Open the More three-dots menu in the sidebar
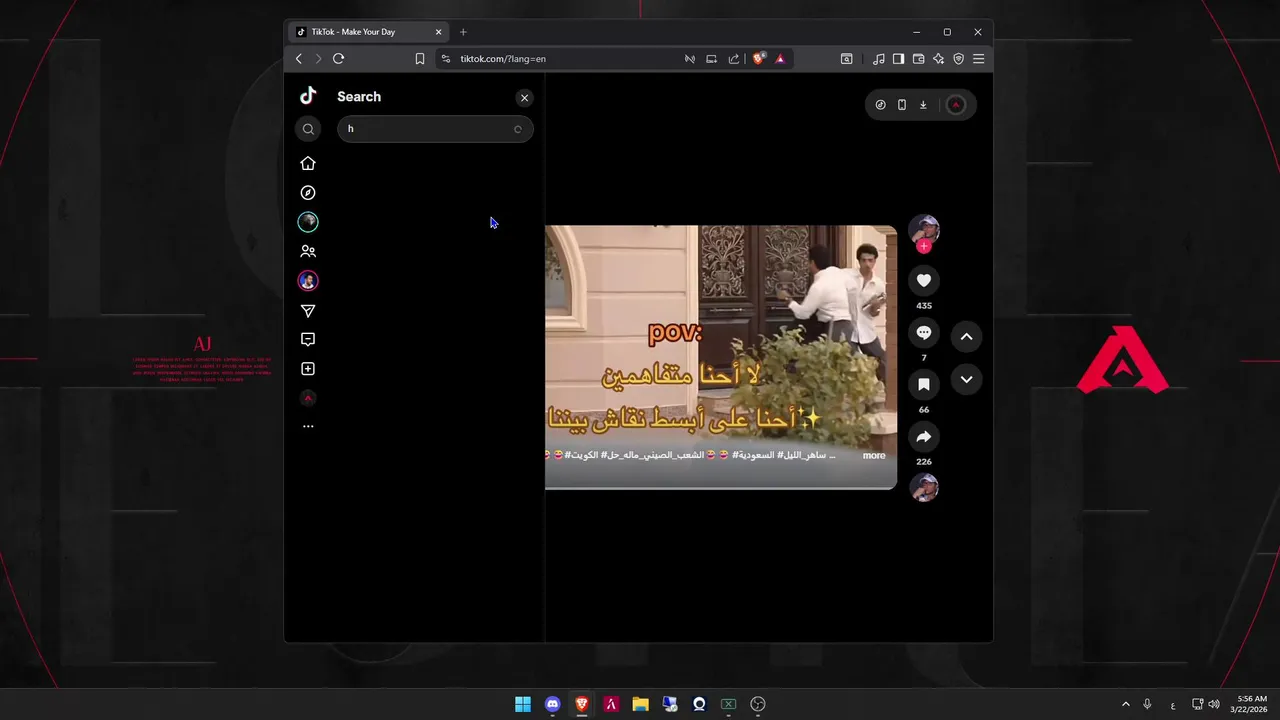Image resolution: width=1280 pixels, height=720 pixels. pos(308,426)
